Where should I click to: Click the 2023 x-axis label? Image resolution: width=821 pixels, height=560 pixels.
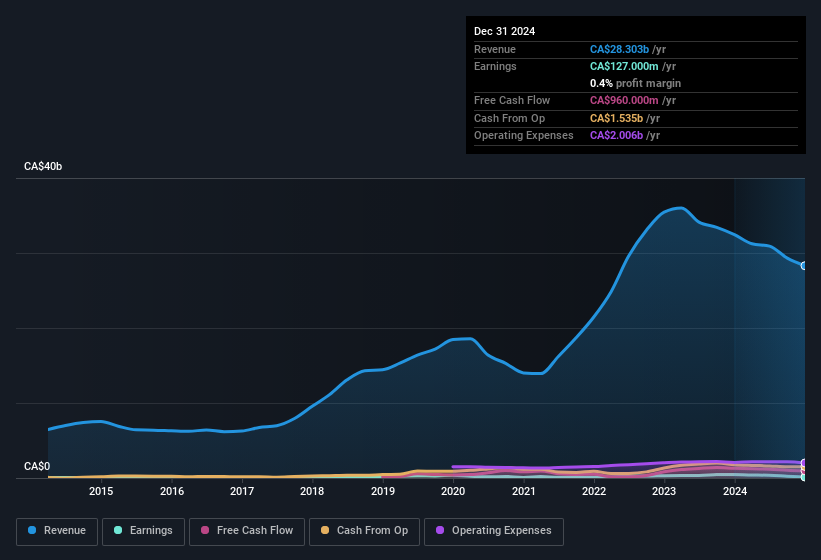(664, 491)
